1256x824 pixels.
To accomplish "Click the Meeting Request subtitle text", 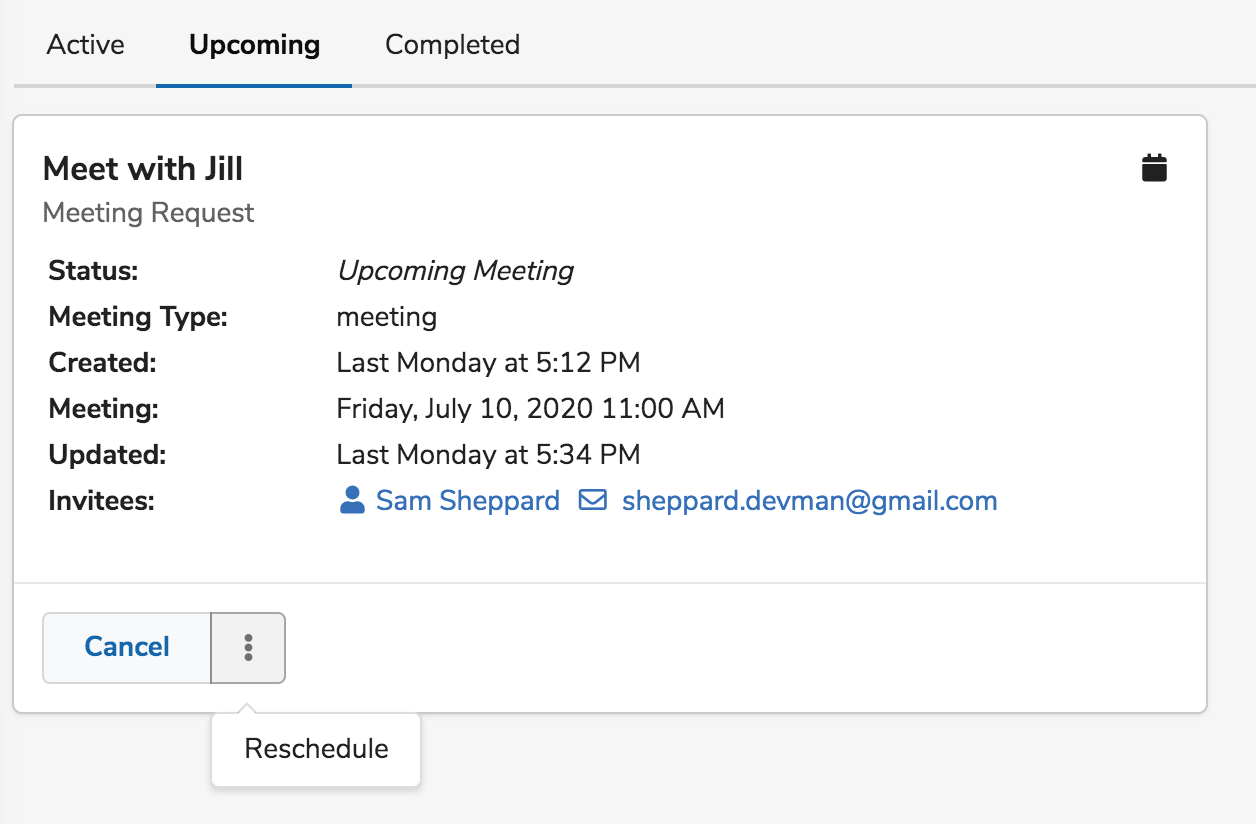I will point(148,212).
